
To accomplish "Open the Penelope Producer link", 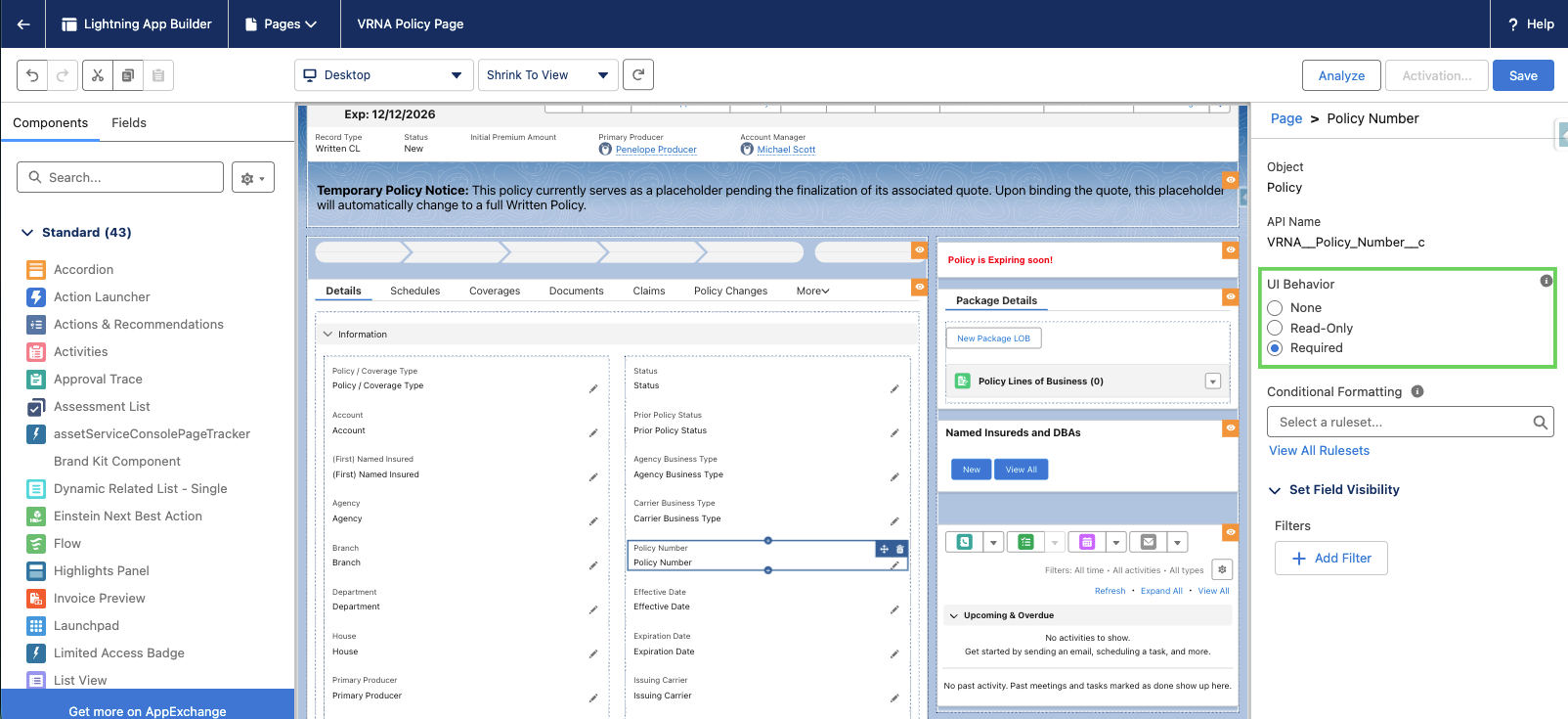I will point(656,150).
